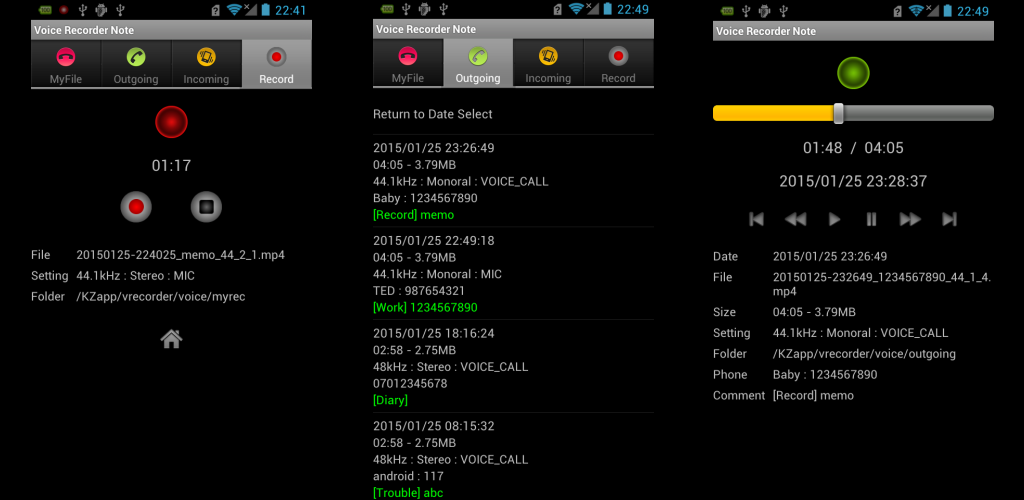Stop recording with the square stop button

coord(206,207)
